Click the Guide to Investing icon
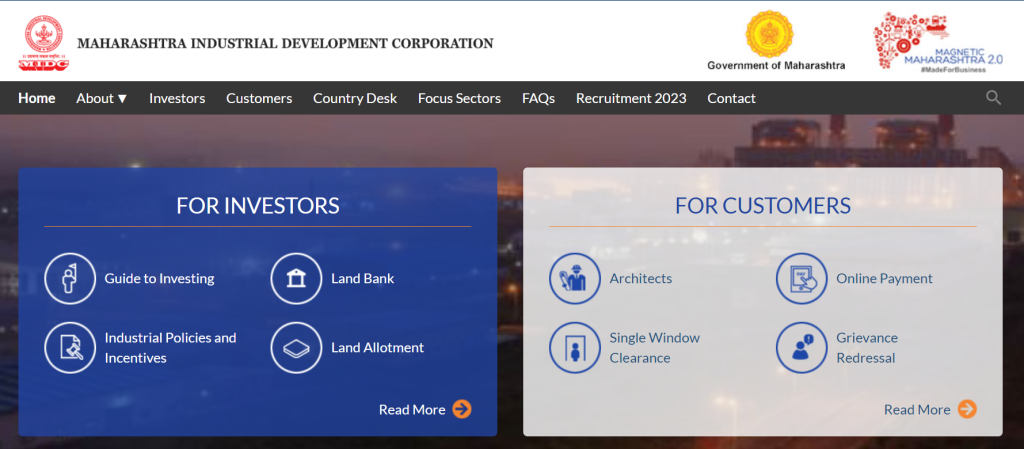 pyautogui.click(x=70, y=279)
